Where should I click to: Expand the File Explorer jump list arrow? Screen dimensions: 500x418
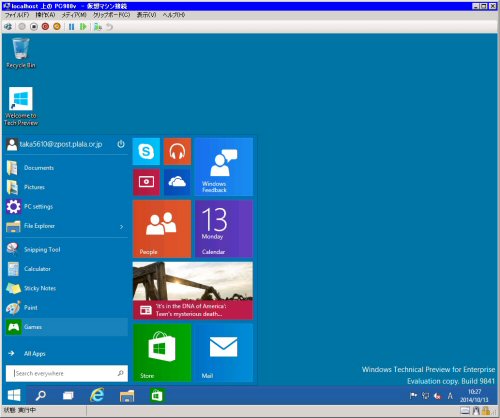tap(121, 227)
